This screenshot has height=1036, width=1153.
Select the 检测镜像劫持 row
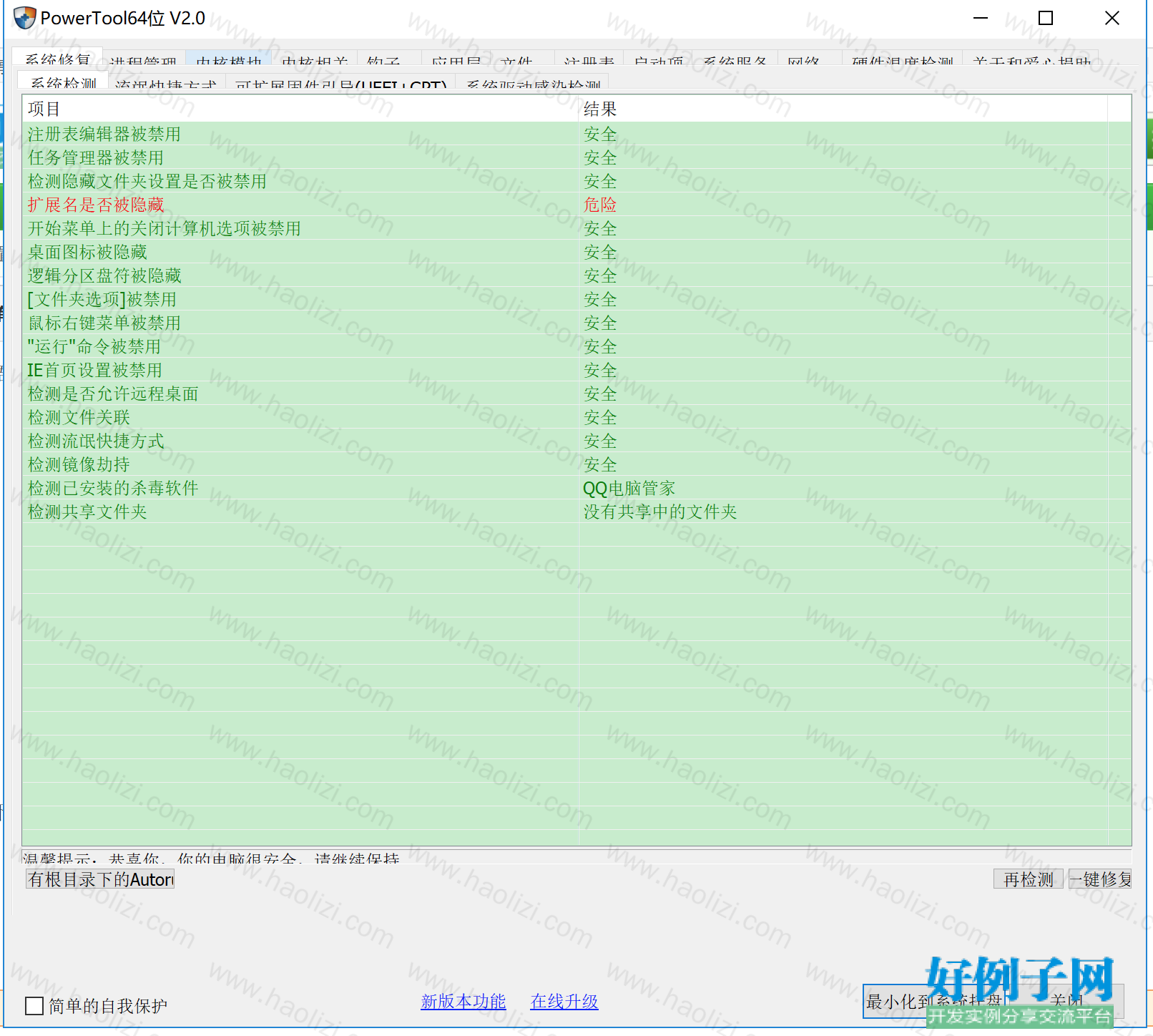tap(576, 464)
